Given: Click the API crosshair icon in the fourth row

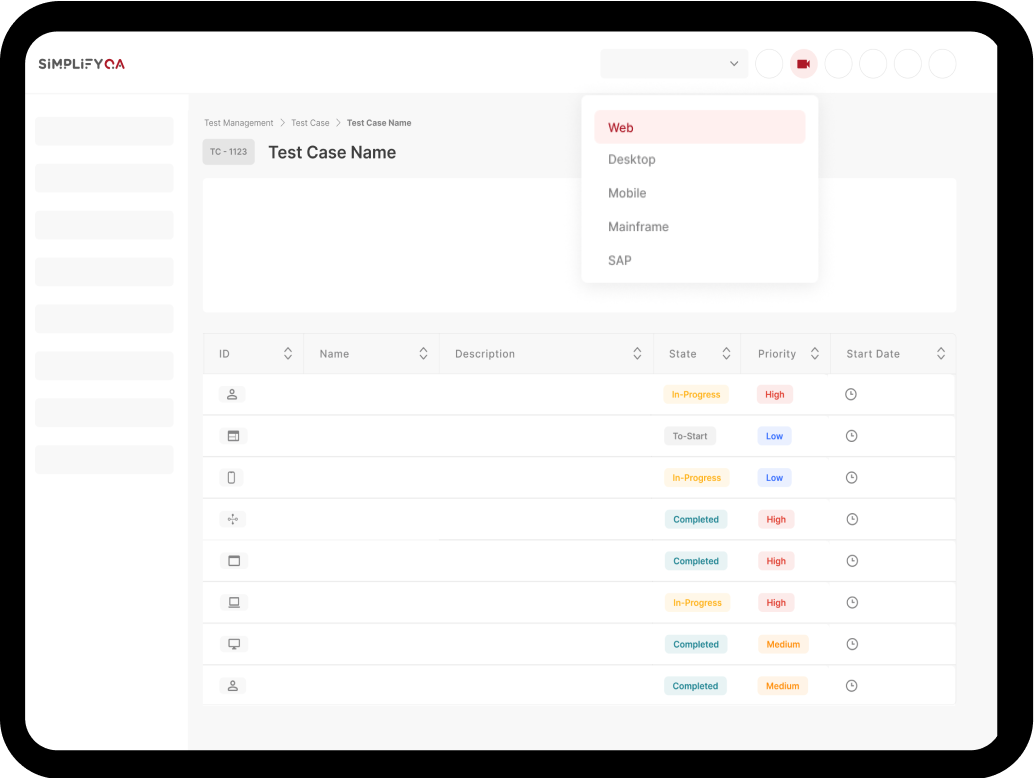Looking at the screenshot, I should click(232, 519).
